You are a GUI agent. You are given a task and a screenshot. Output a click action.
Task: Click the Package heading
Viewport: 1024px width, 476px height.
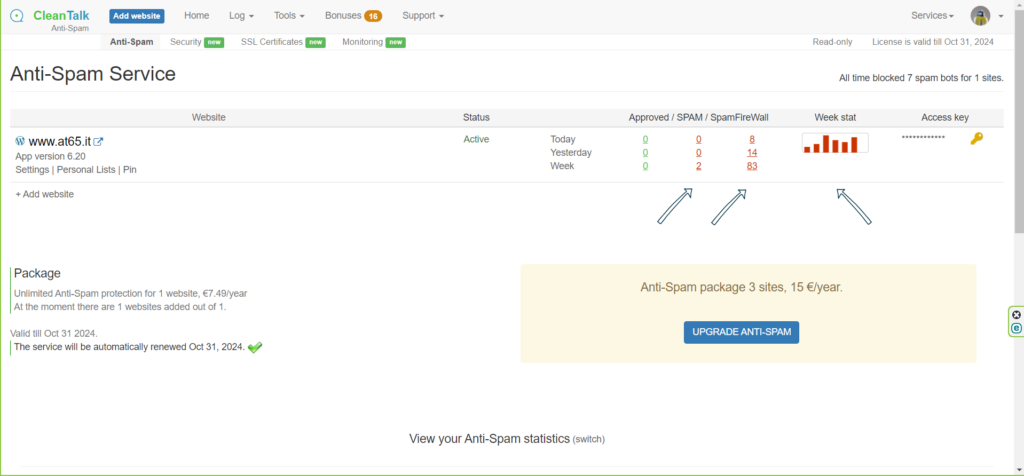coord(37,274)
